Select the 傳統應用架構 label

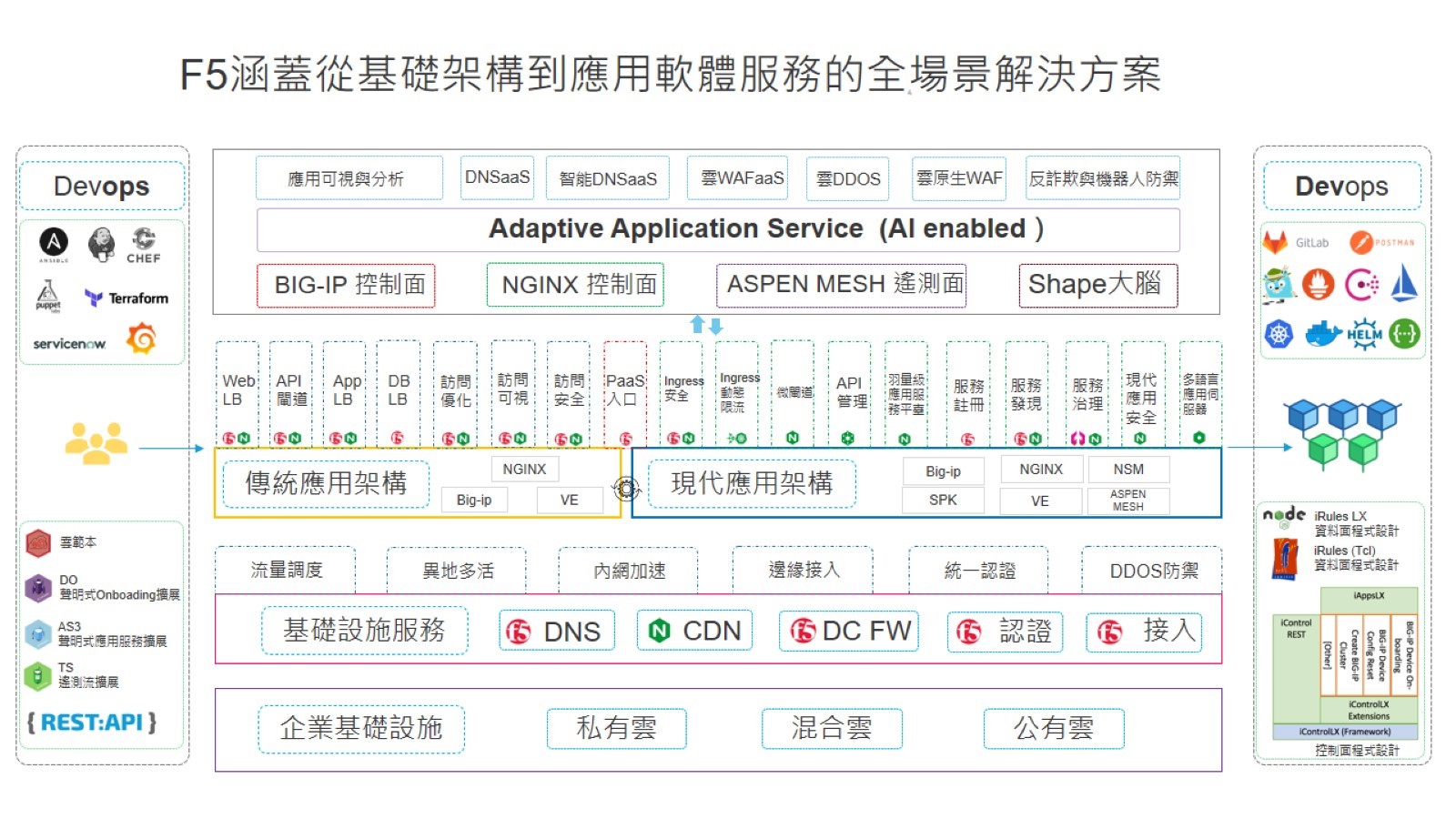pos(326,483)
